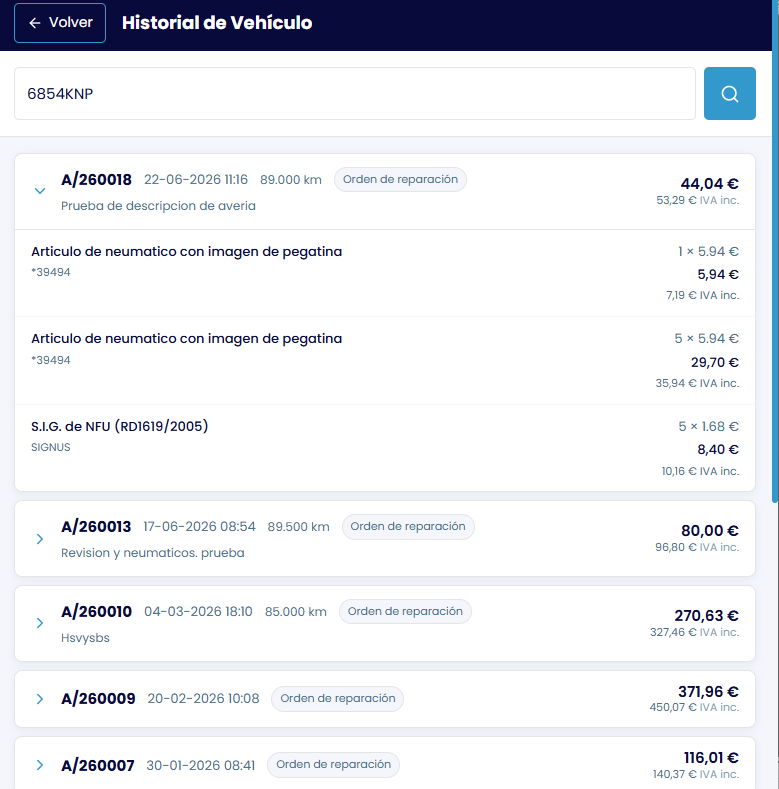Click total amount 270,63 €
This screenshot has width=779, height=789.
click(707, 616)
